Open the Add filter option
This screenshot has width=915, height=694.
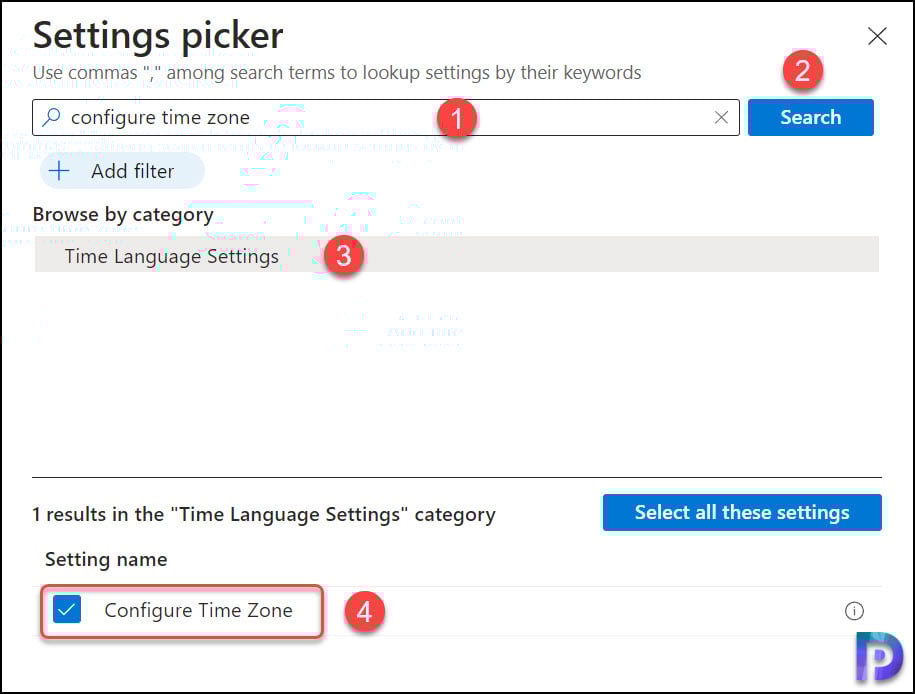tap(123, 171)
